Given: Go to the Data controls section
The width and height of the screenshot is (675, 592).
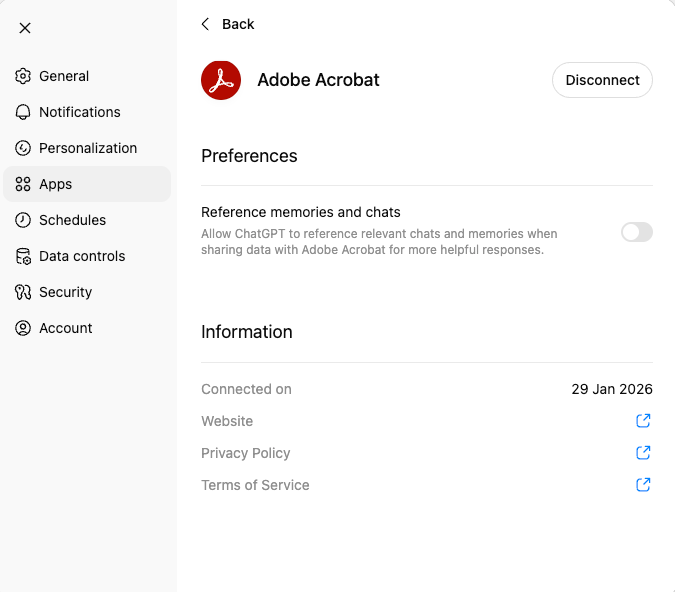Looking at the screenshot, I should [x=82, y=256].
